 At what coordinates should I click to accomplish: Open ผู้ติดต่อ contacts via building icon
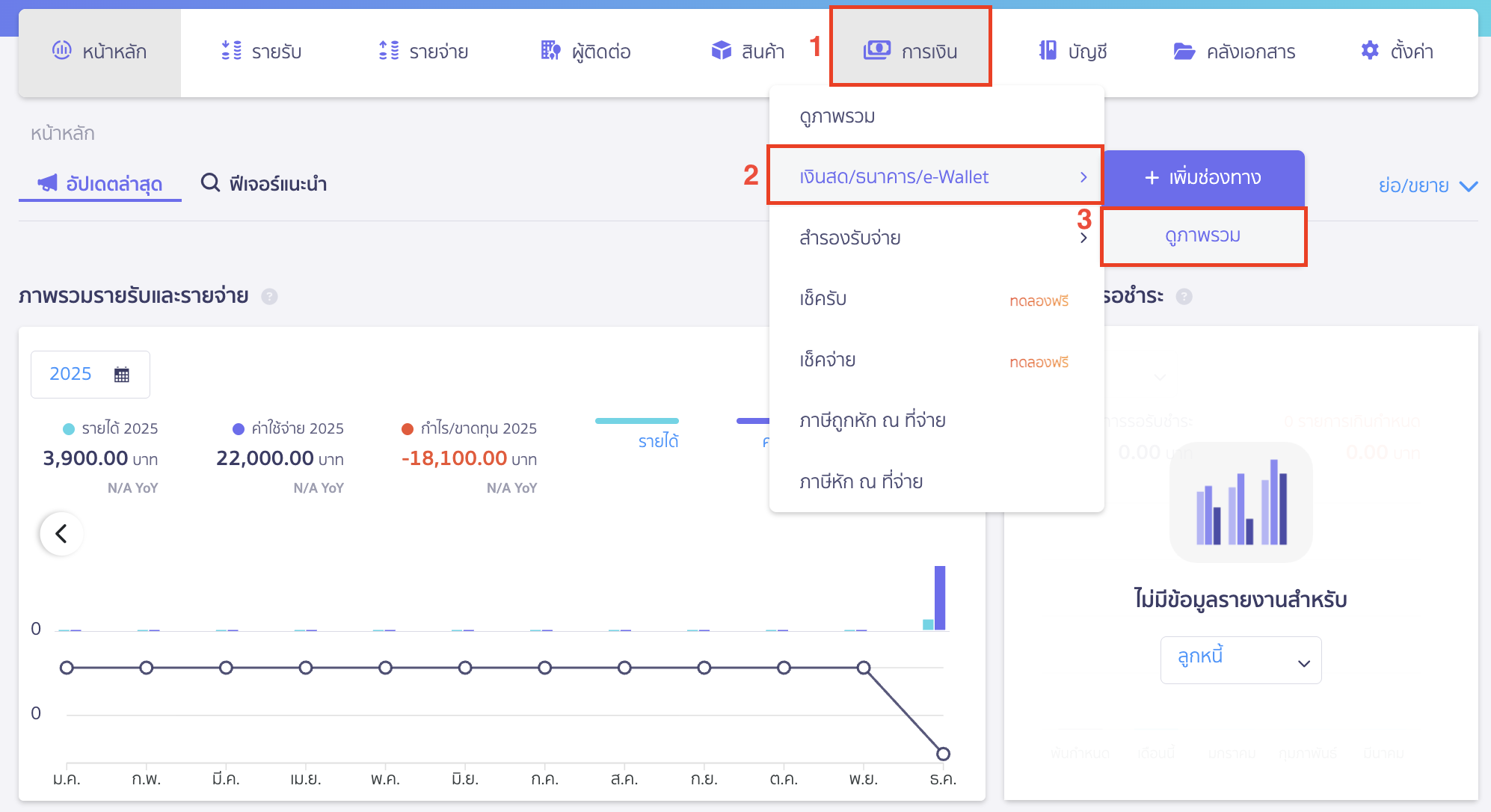(x=550, y=51)
